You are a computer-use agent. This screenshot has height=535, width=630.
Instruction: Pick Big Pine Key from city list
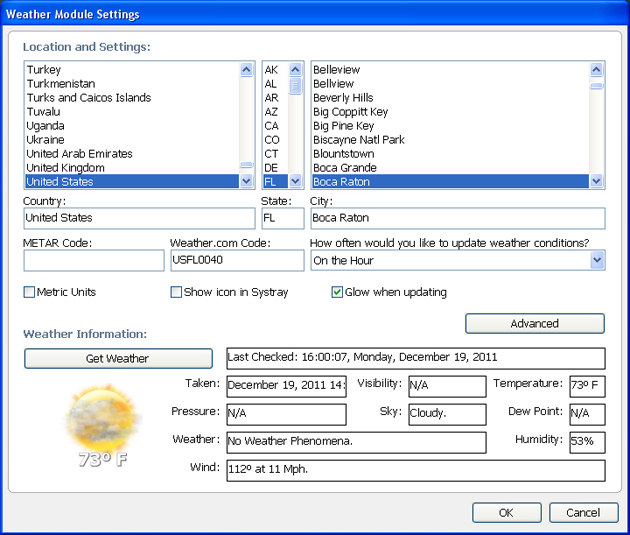tap(343, 126)
